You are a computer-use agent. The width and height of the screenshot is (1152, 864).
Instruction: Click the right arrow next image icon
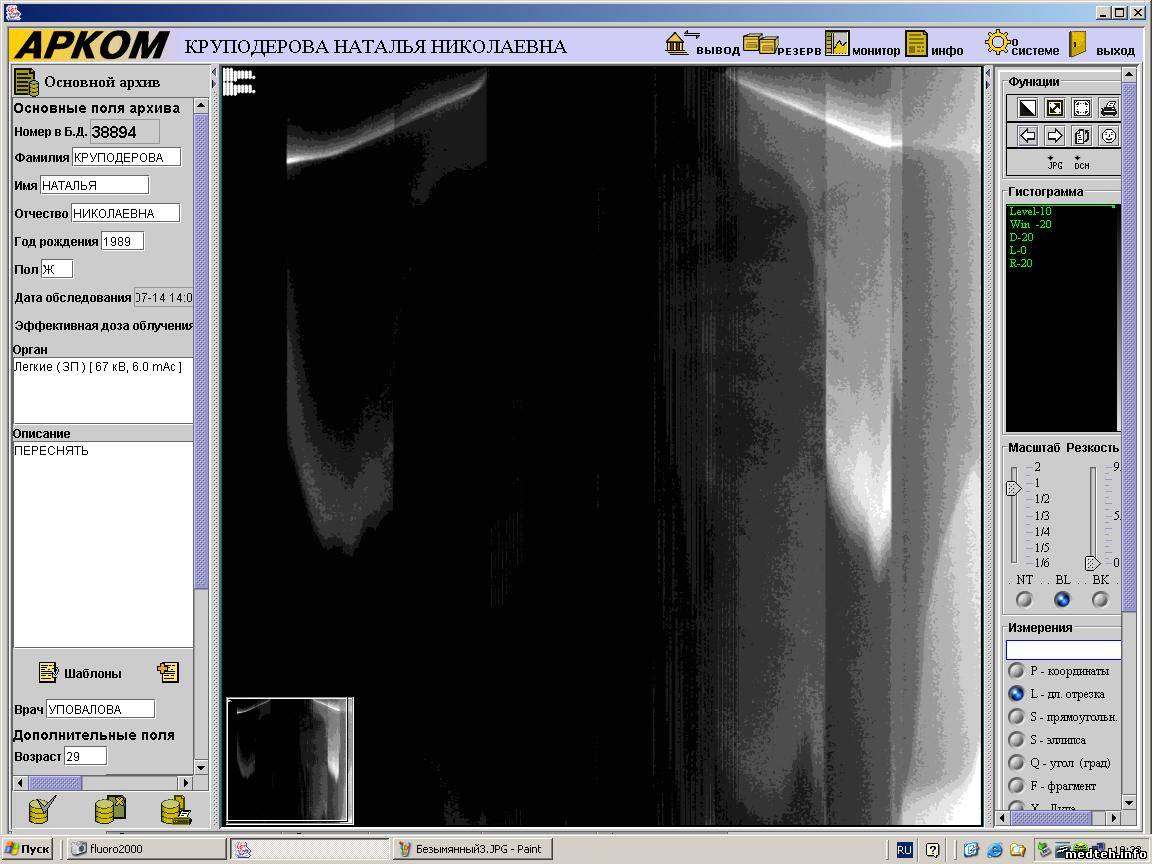[1054, 136]
